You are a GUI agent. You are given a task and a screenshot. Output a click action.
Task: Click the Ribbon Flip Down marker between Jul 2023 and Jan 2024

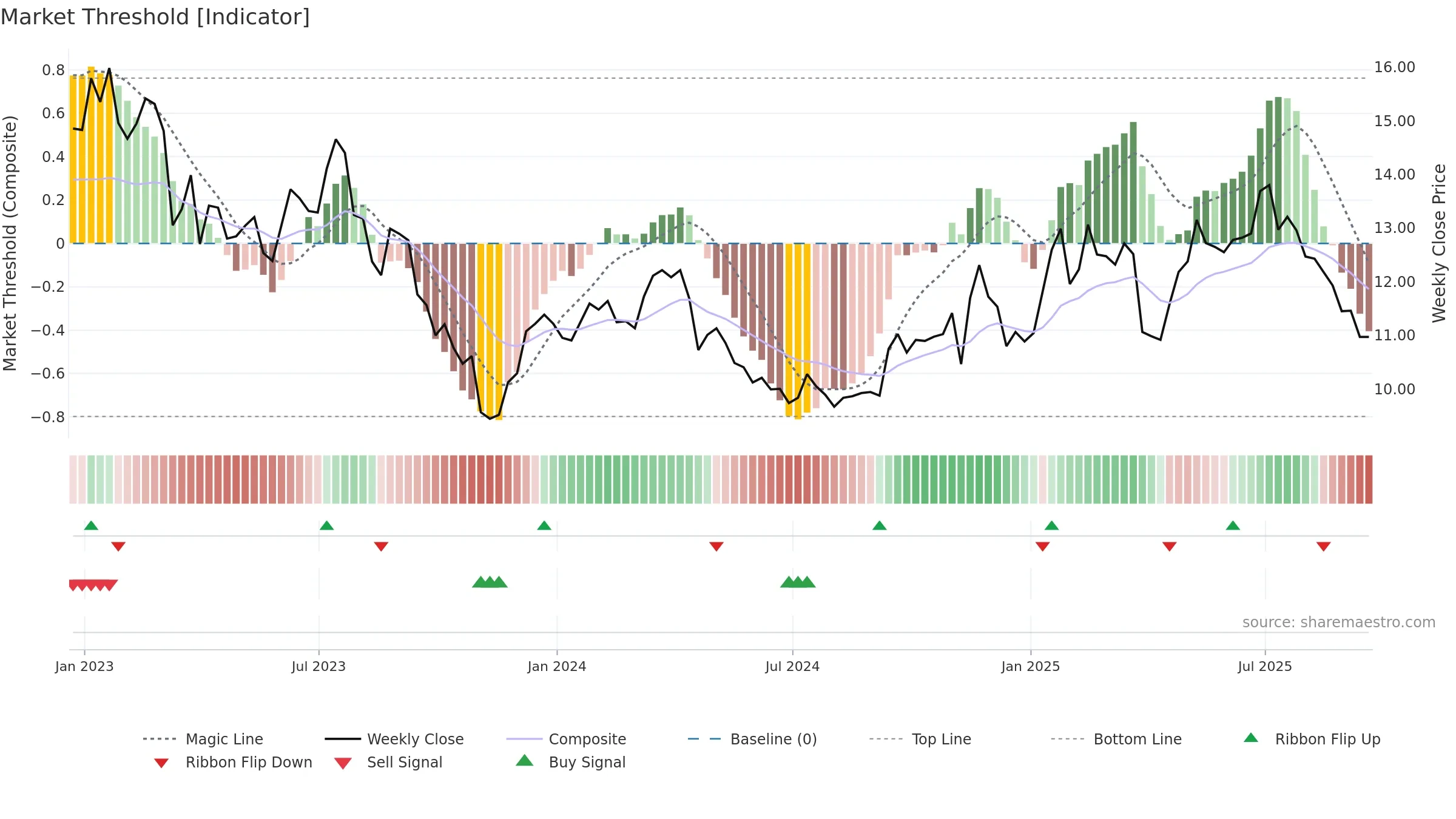click(381, 547)
